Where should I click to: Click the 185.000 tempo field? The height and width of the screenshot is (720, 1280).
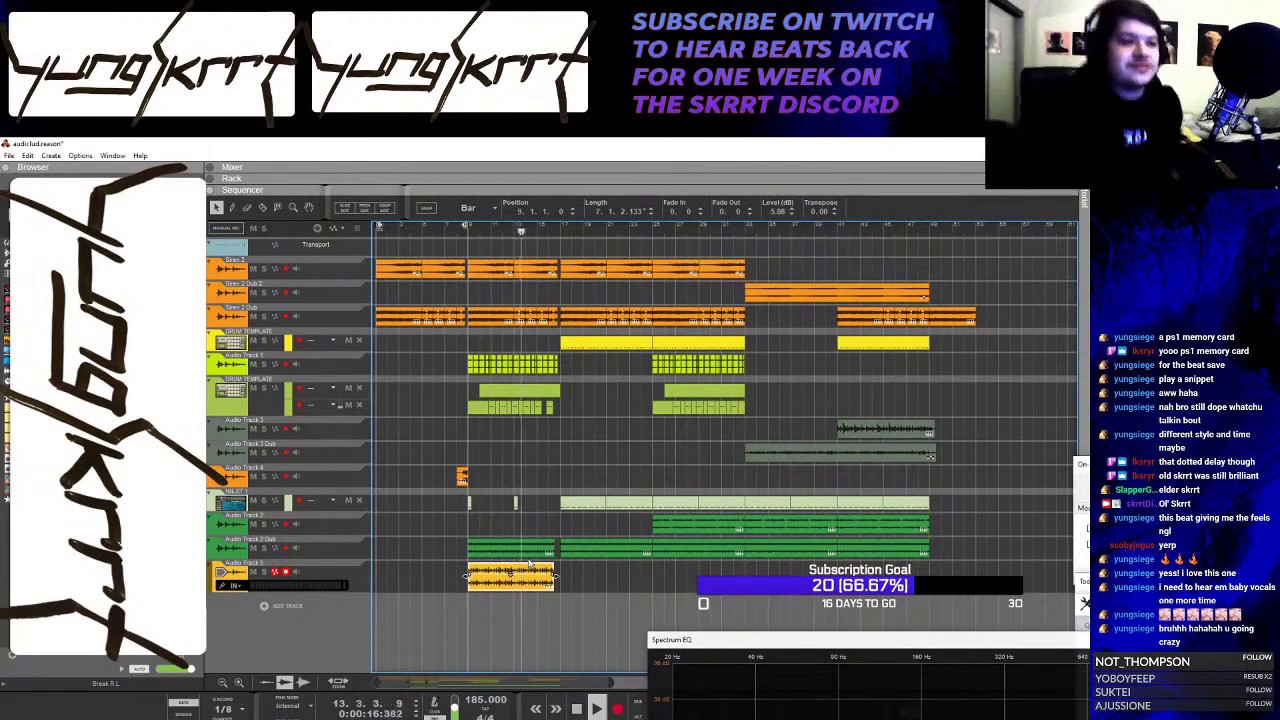tap(486, 700)
